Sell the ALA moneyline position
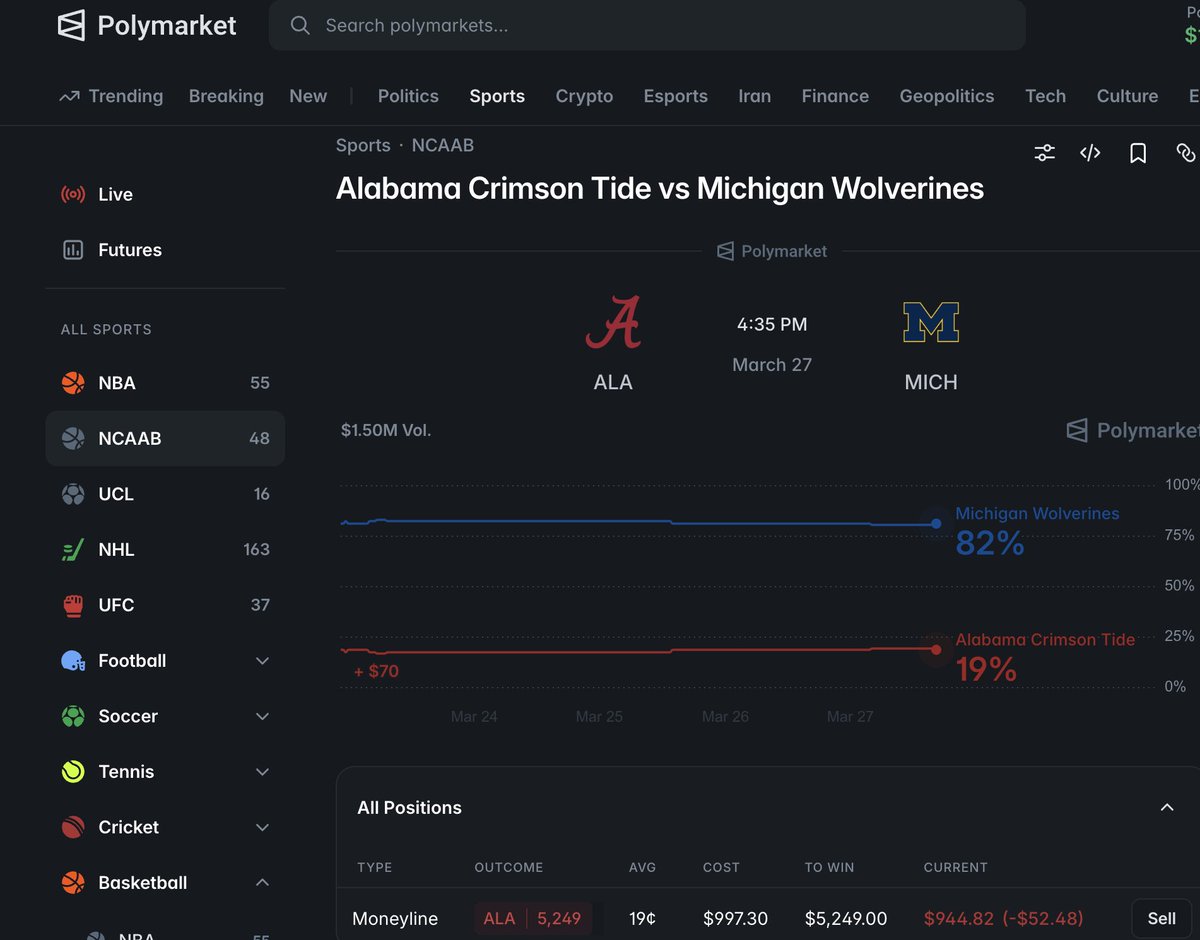This screenshot has width=1200, height=940. tap(1162, 918)
